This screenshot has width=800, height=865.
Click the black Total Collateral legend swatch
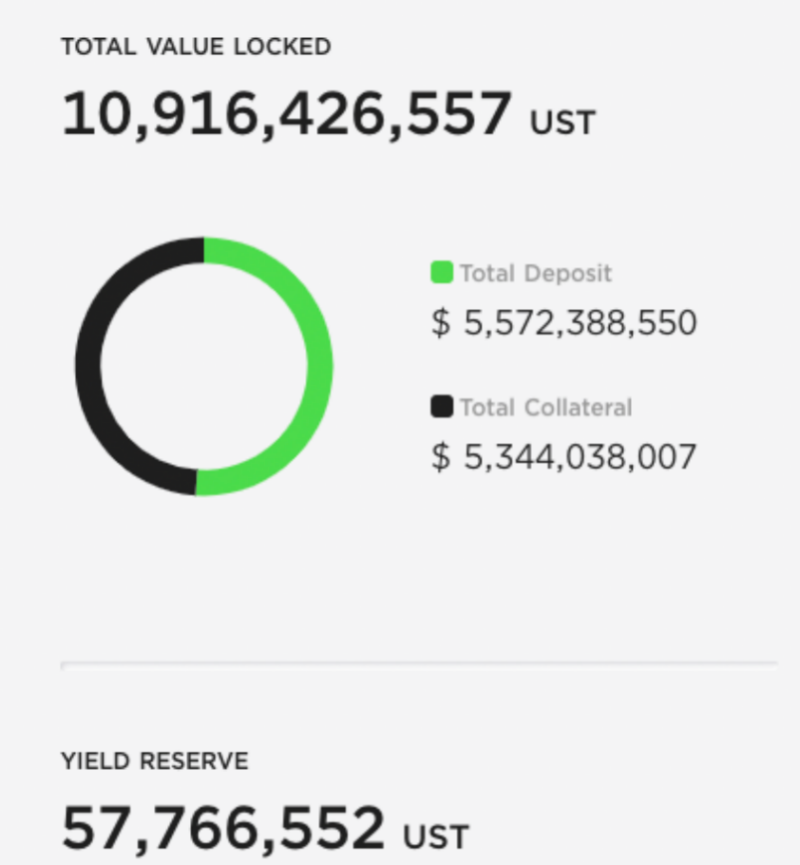click(x=441, y=407)
